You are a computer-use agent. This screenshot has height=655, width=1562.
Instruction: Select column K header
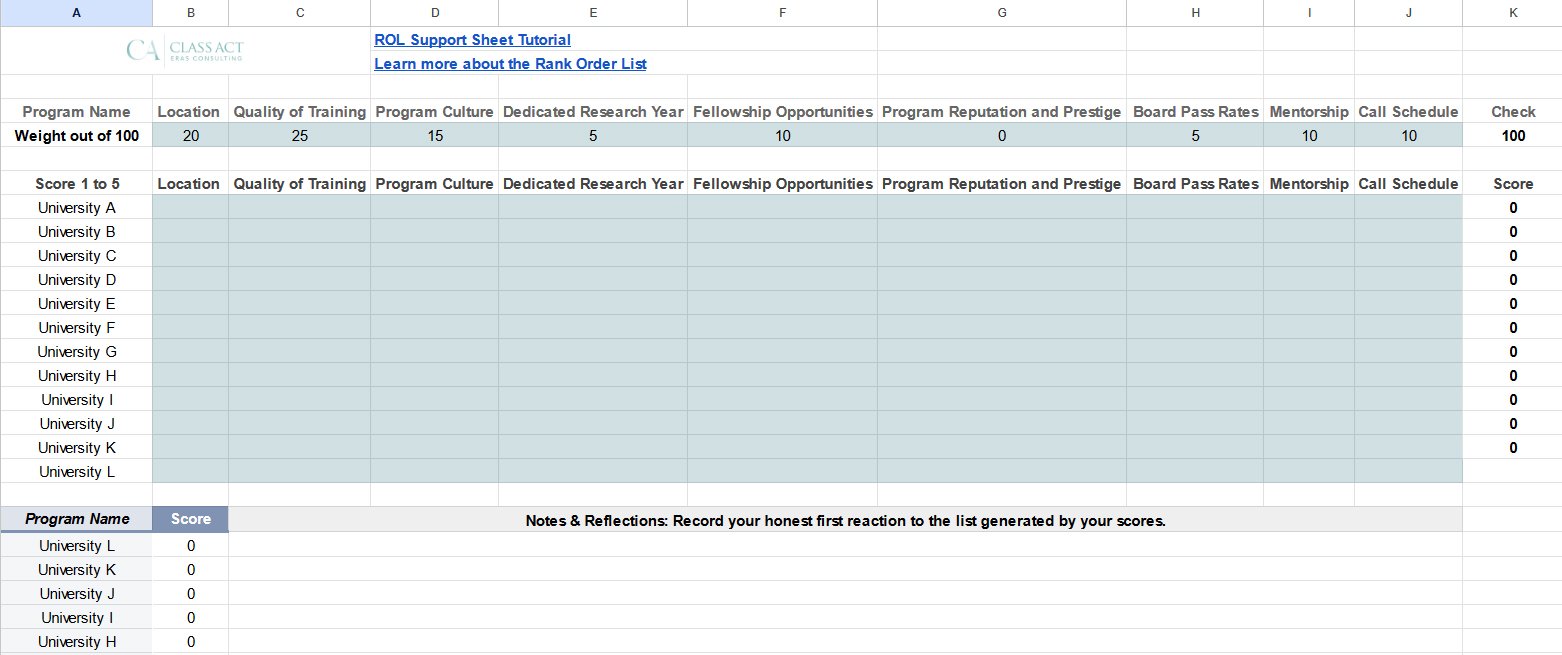[x=1513, y=12]
